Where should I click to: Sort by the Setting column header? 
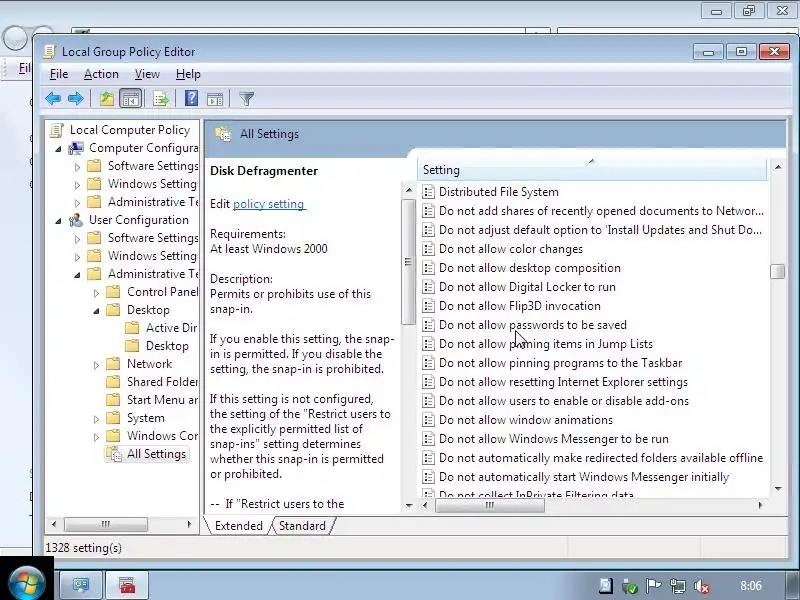(x=592, y=170)
